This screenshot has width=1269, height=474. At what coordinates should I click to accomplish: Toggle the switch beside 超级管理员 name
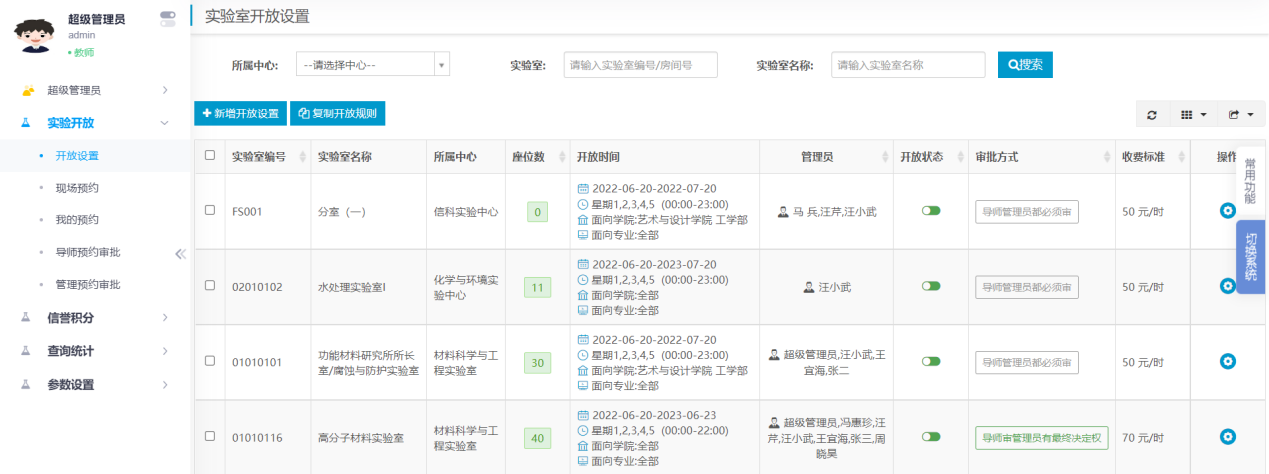click(168, 18)
